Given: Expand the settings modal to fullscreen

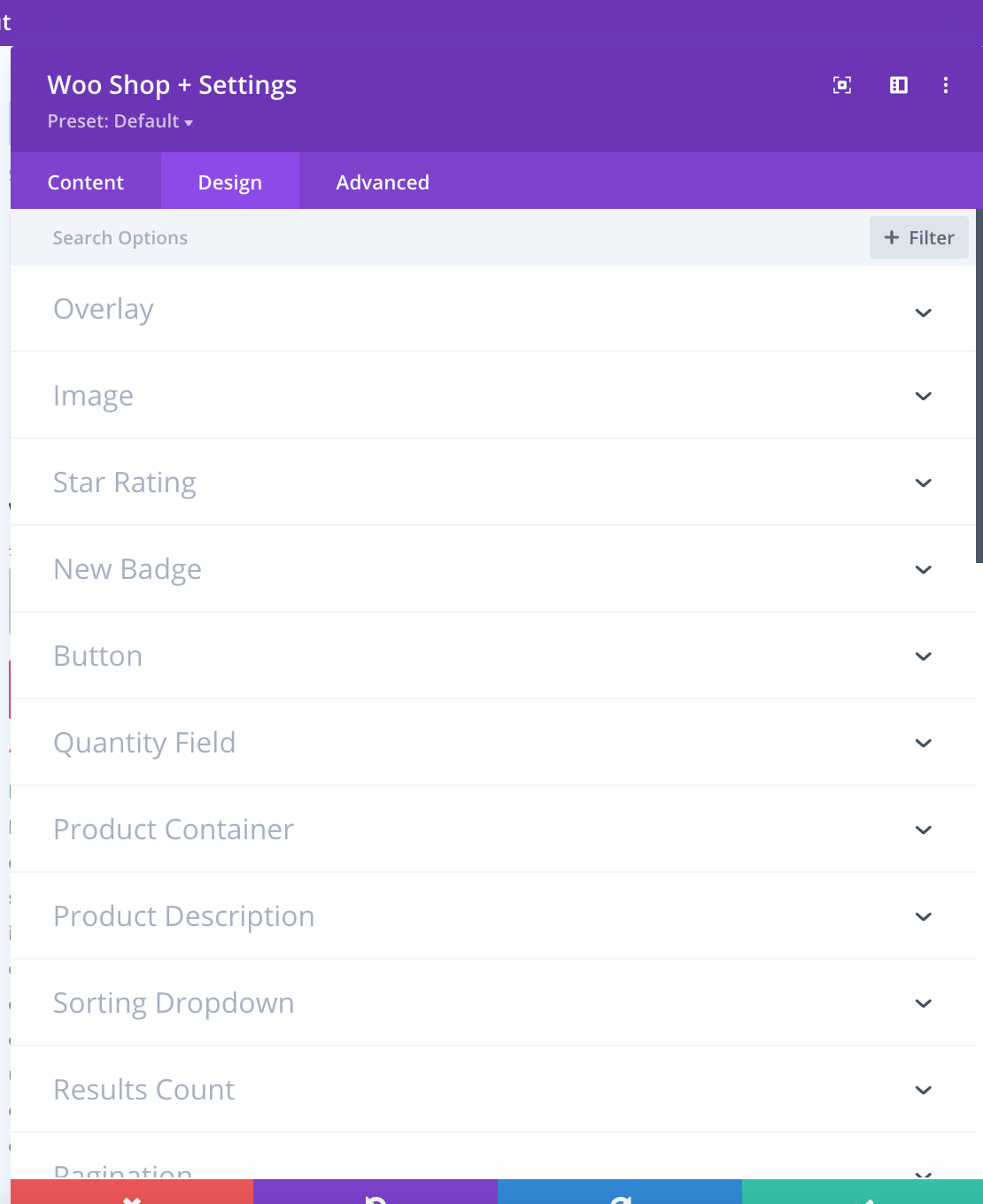Looking at the screenshot, I should click(842, 85).
